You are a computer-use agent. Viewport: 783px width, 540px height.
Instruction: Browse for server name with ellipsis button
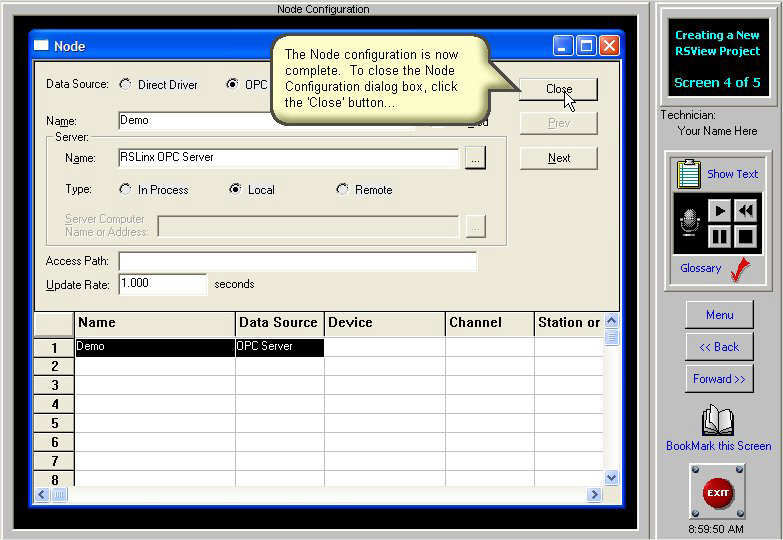pyautogui.click(x=475, y=158)
